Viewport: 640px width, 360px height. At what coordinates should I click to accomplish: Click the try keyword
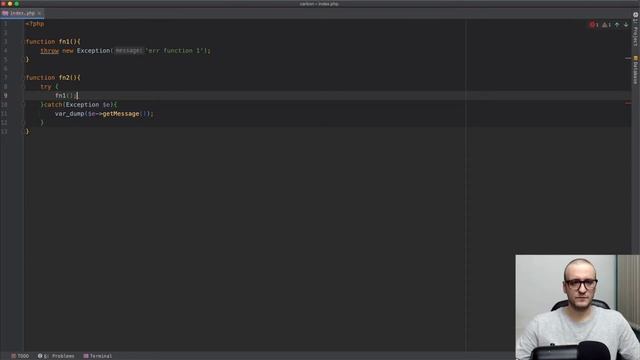[x=46, y=87]
